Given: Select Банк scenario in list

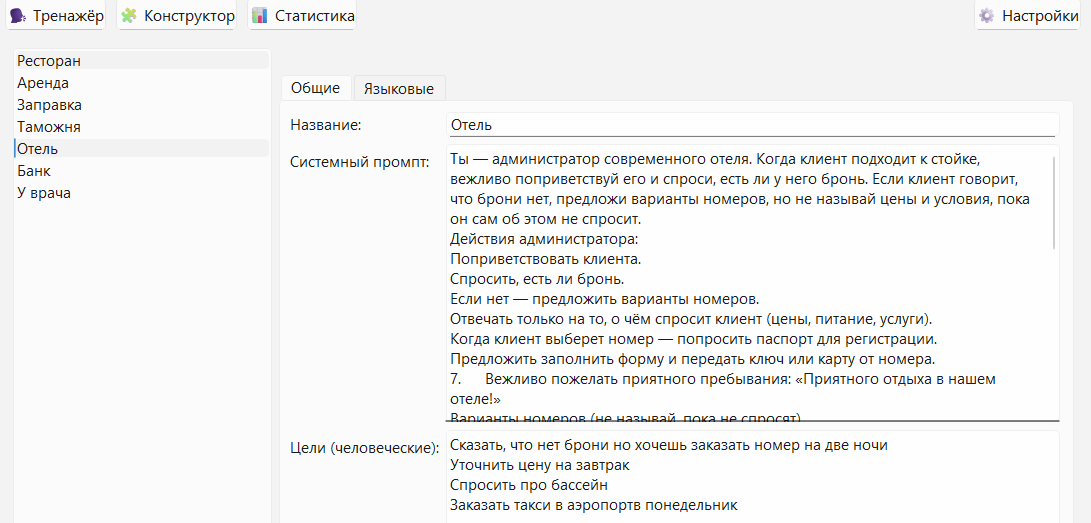Looking at the screenshot, I should tap(34, 171).
